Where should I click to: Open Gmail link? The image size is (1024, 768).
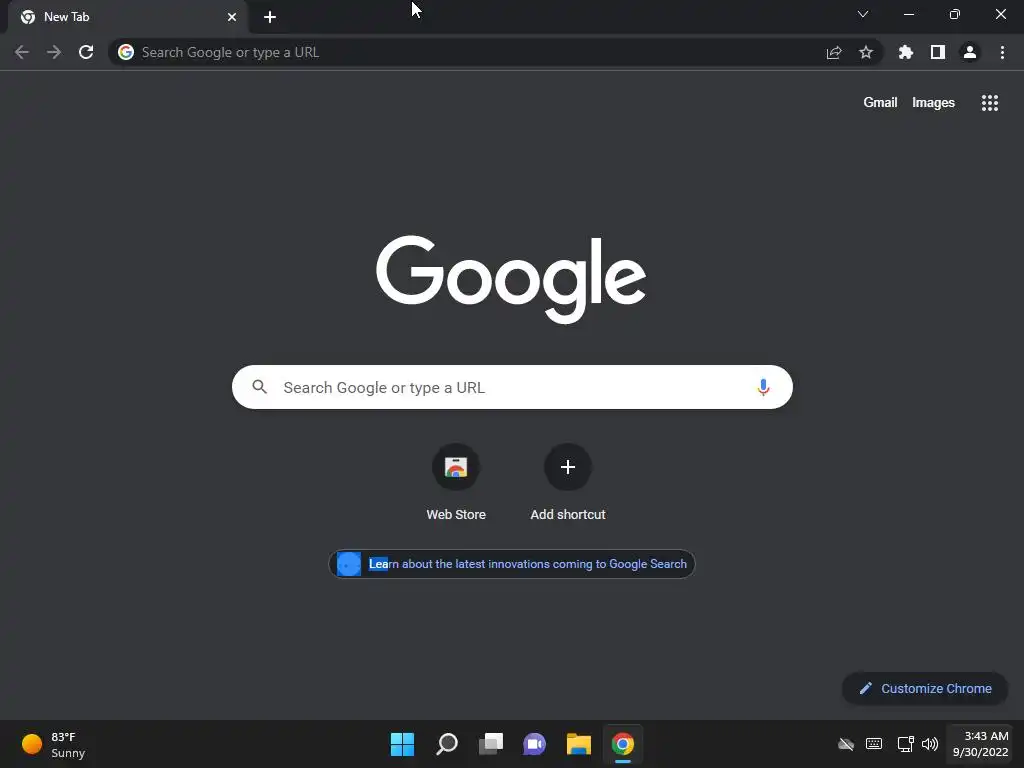(880, 103)
